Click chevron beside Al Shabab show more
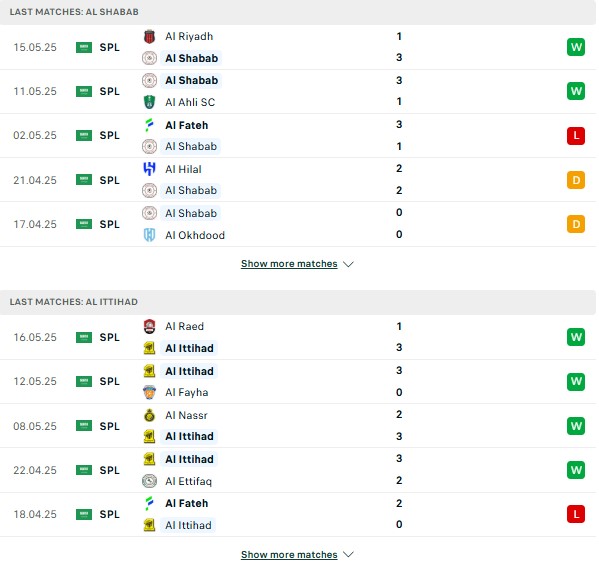Image resolution: width=599 pixels, height=566 pixels. (348, 264)
